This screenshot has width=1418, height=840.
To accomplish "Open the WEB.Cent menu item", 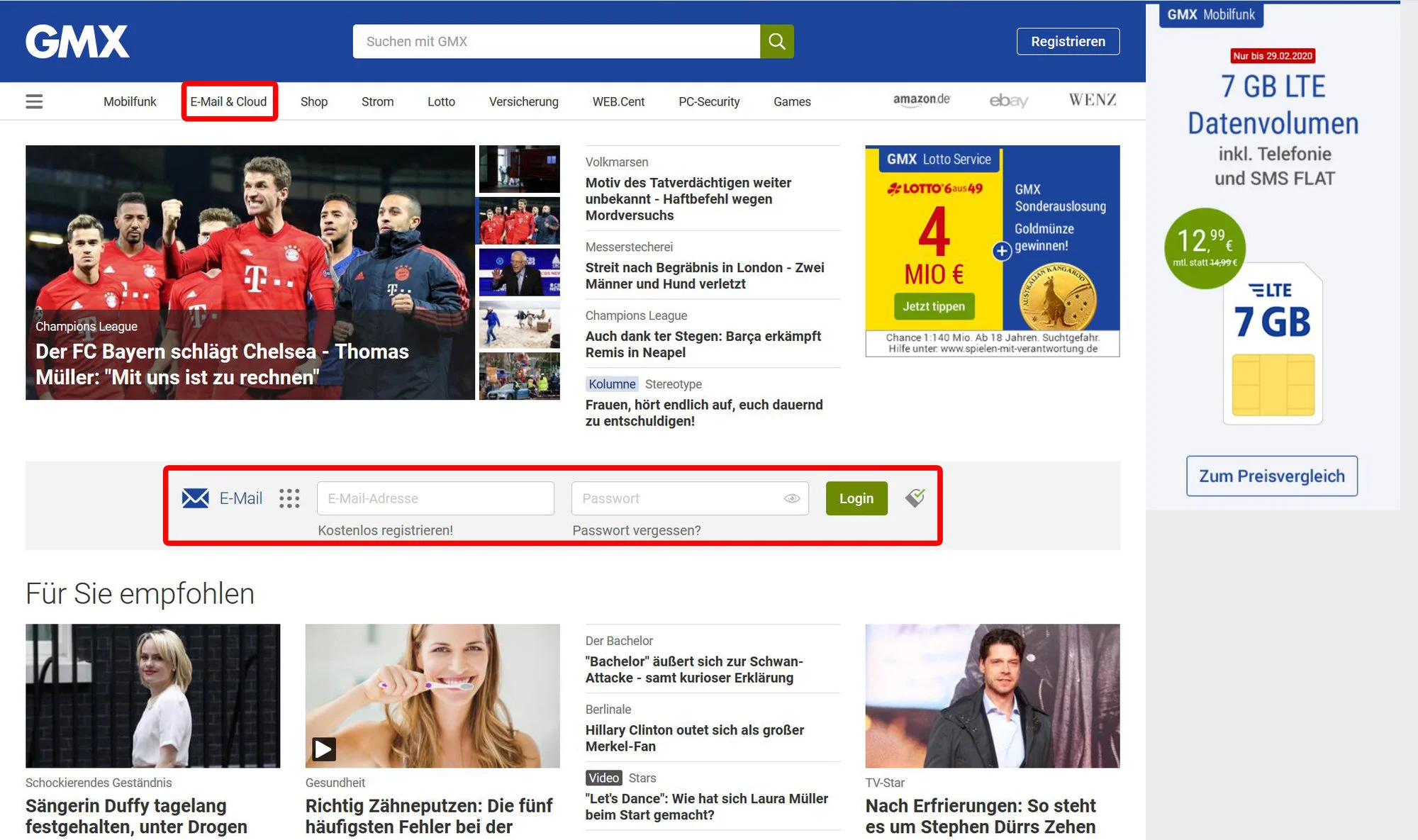I will pyautogui.click(x=618, y=101).
